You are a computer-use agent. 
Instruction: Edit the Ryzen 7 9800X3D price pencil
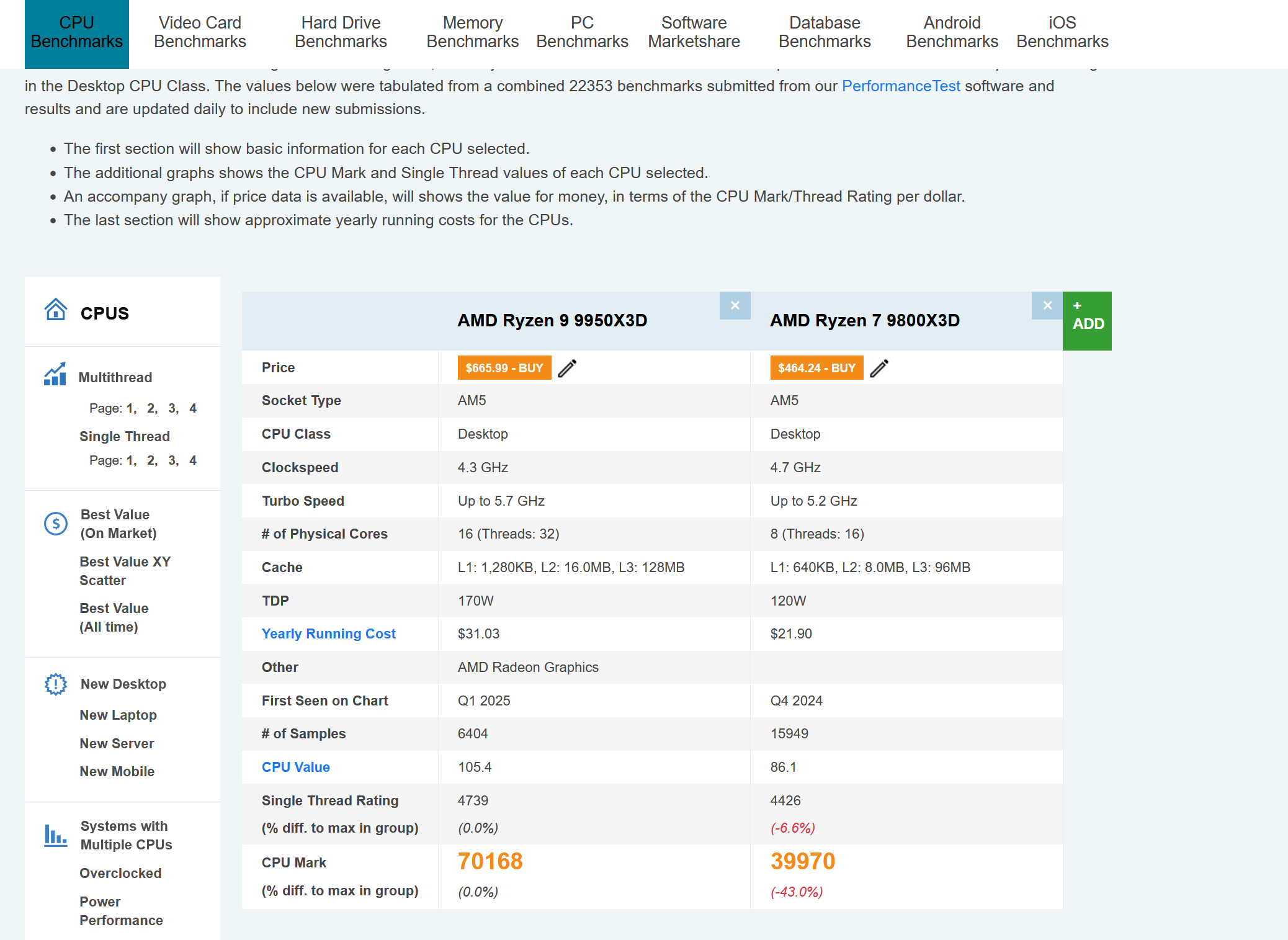coord(879,368)
